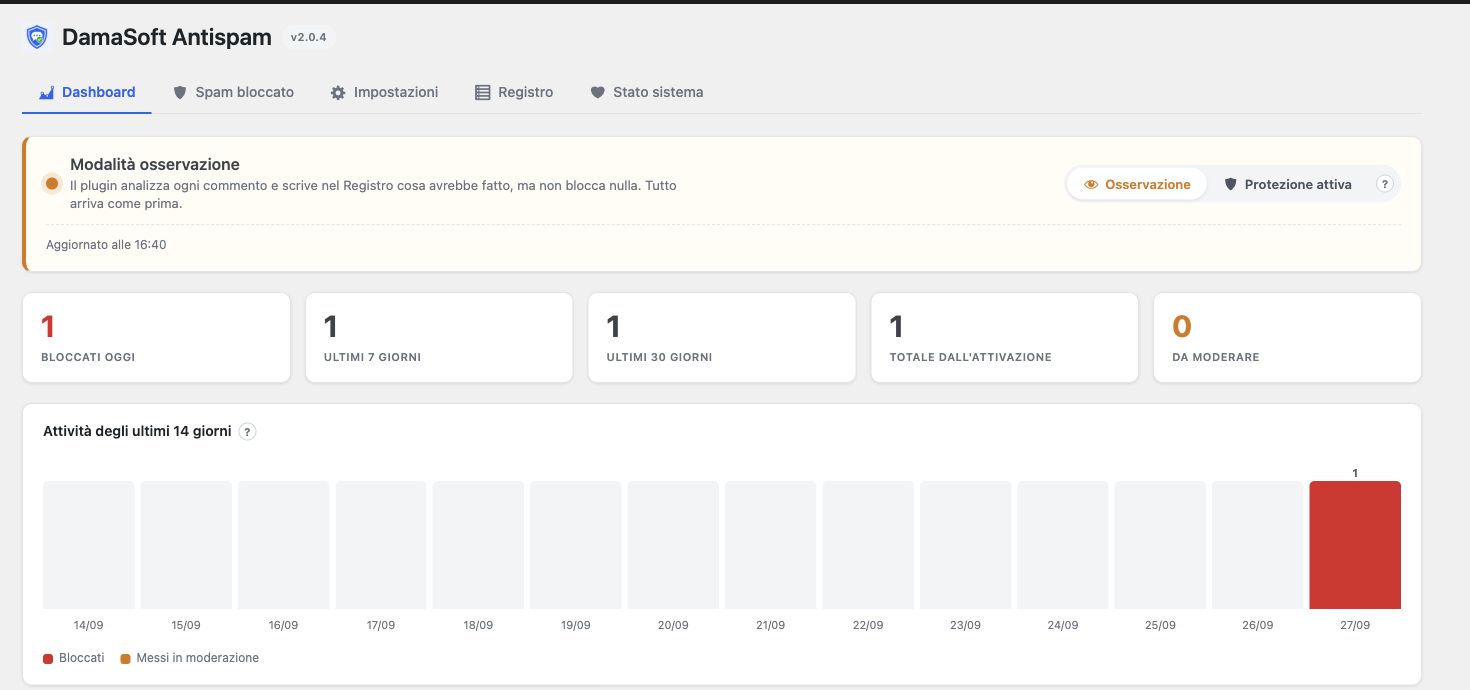This screenshot has width=1470, height=690.
Task: Click the DamaSoft Antispam shield logo
Action: point(37,37)
